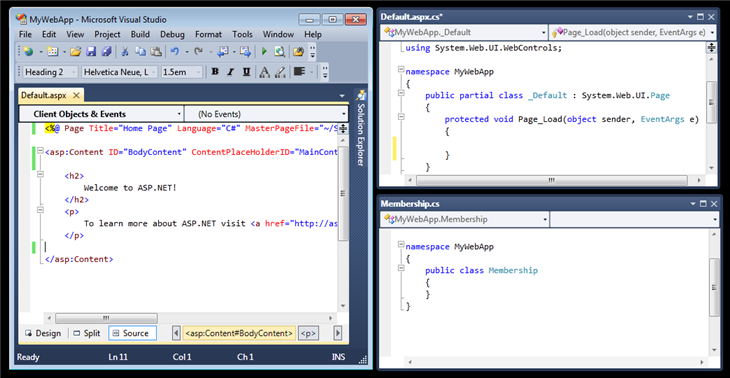Open the file with the folder icon

75,52
